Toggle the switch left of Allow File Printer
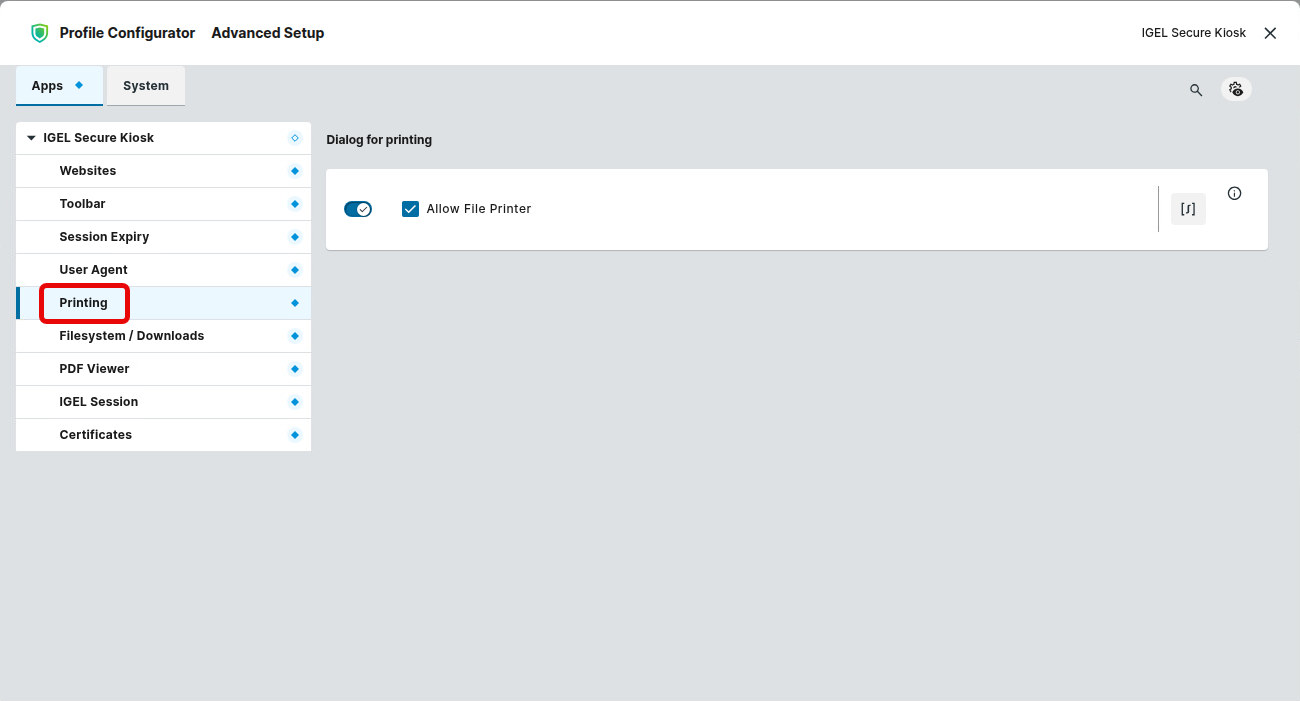The image size is (1300, 701). point(357,209)
